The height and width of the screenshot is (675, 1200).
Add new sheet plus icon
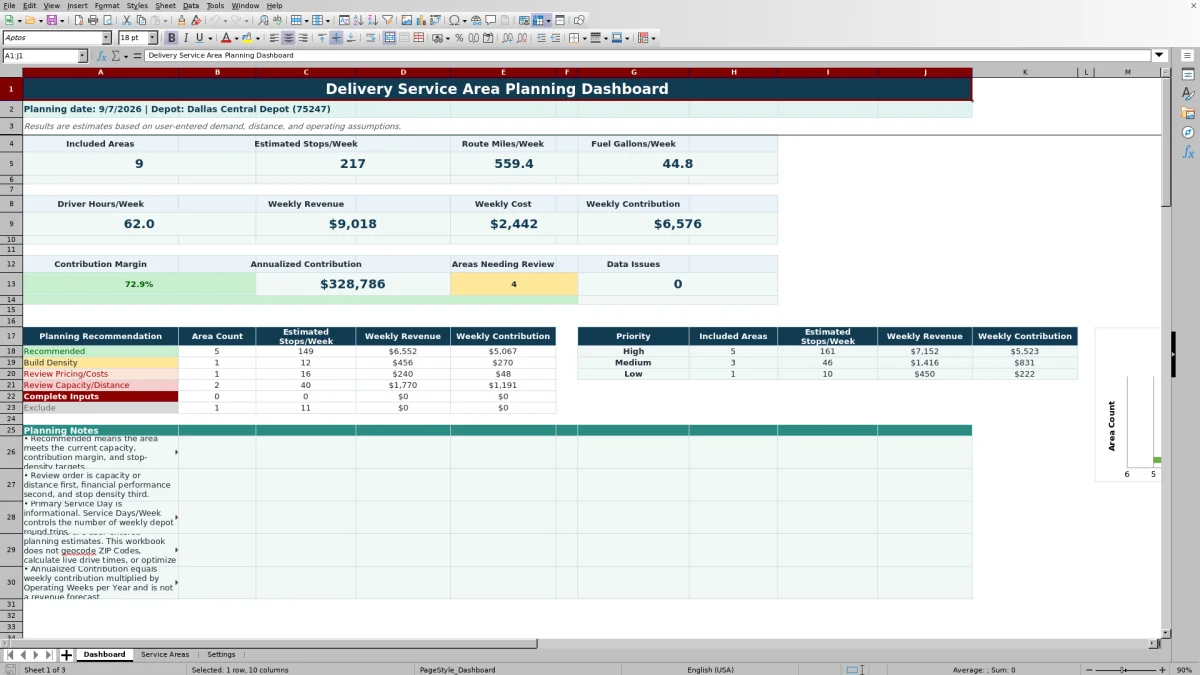coord(67,655)
